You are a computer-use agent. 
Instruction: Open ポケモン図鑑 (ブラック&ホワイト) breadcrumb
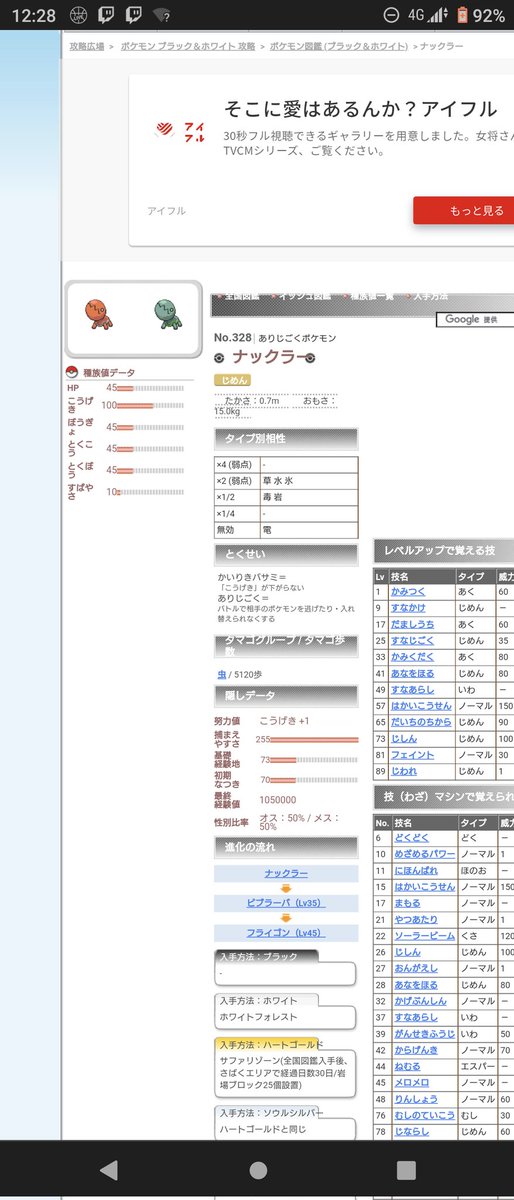pyautogui.click(x=339, y=46)
